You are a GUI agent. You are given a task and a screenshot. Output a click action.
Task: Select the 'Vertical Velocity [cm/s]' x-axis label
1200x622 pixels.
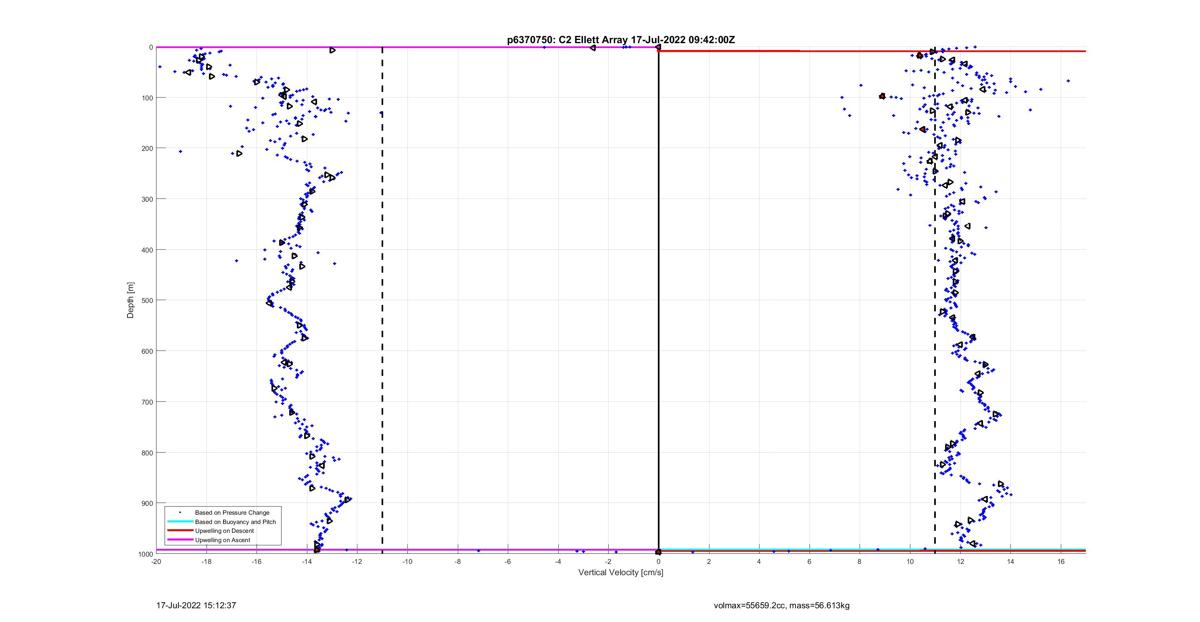(621, 573)
